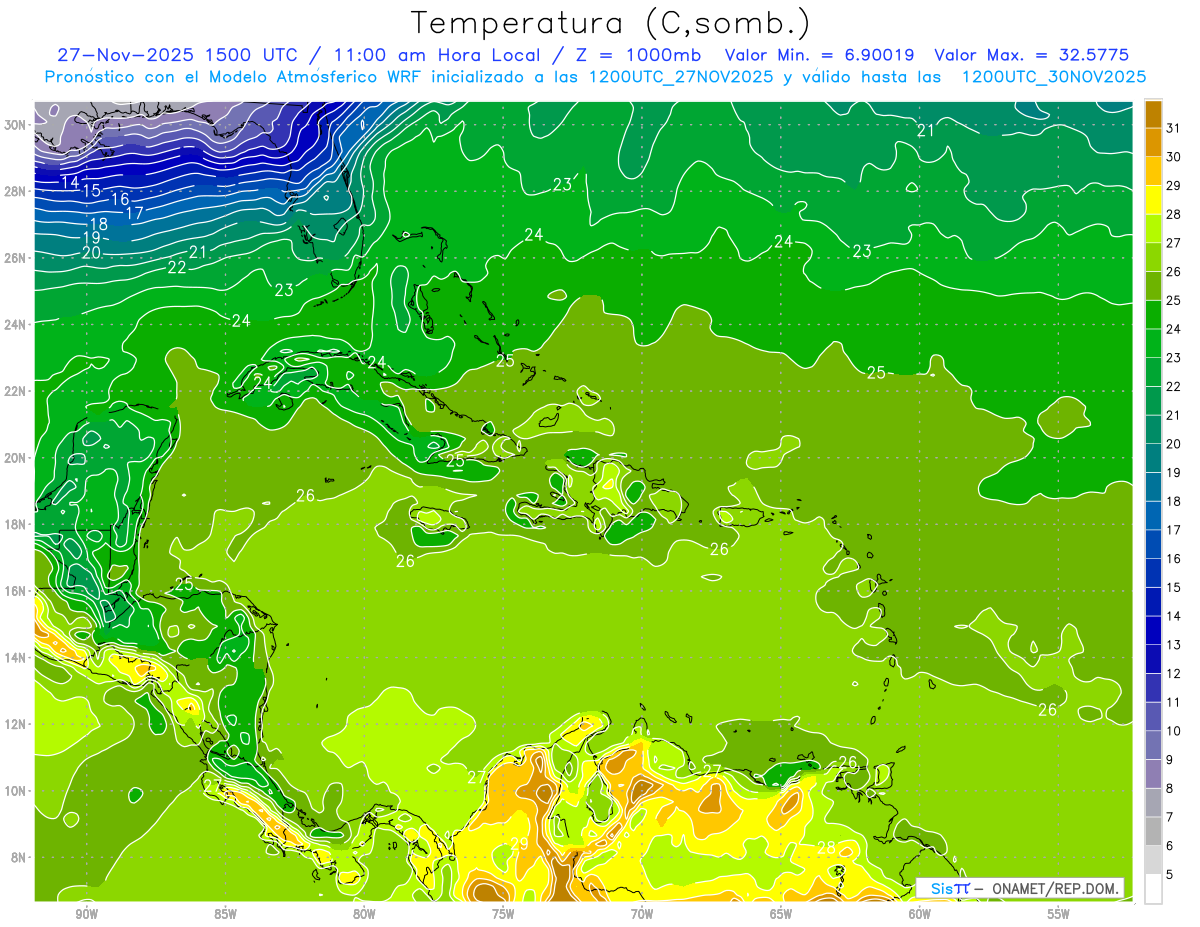
Task: Click the color bar label 20
Action: (1174, 444)
